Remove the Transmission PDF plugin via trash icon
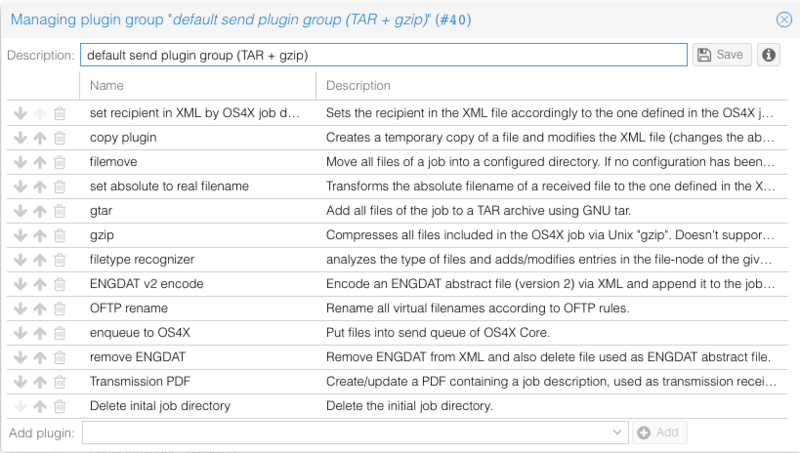The image size is (800, 453). tap(60, 382)
